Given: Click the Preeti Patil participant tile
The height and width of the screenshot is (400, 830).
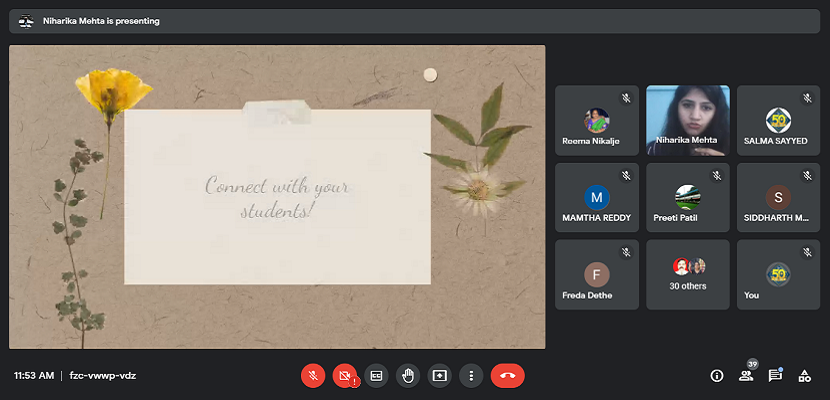Looking at the screenshot, I should (x=687, y=197).
